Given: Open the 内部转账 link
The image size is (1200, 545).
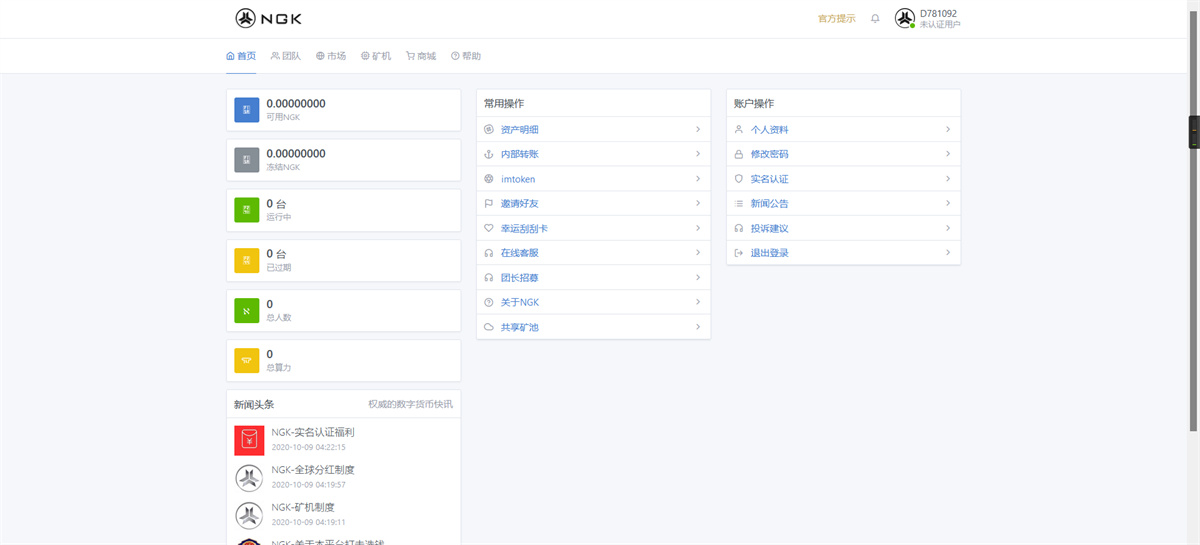Looking at the screenshot, I should click(519, 154).
